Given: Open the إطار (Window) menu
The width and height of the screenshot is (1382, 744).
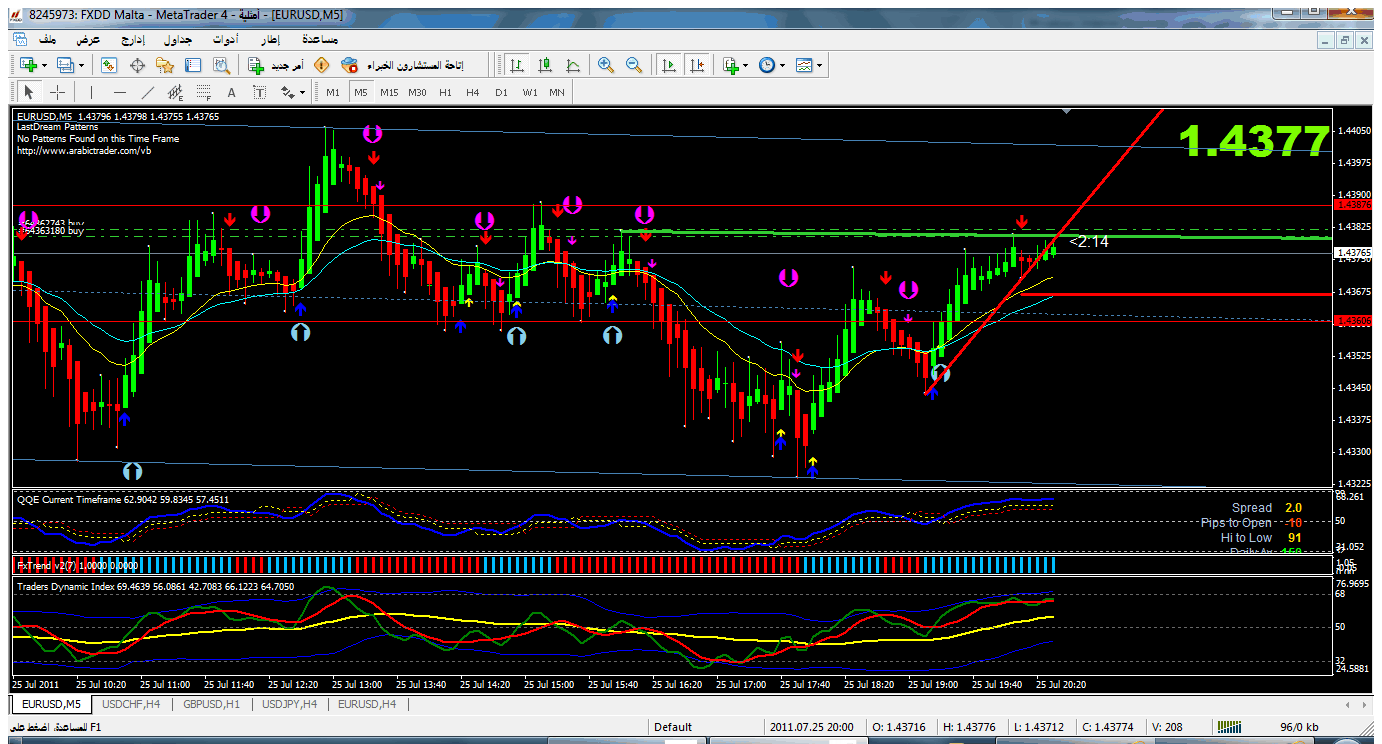Looking at the screenshot, I should point(270,39).
